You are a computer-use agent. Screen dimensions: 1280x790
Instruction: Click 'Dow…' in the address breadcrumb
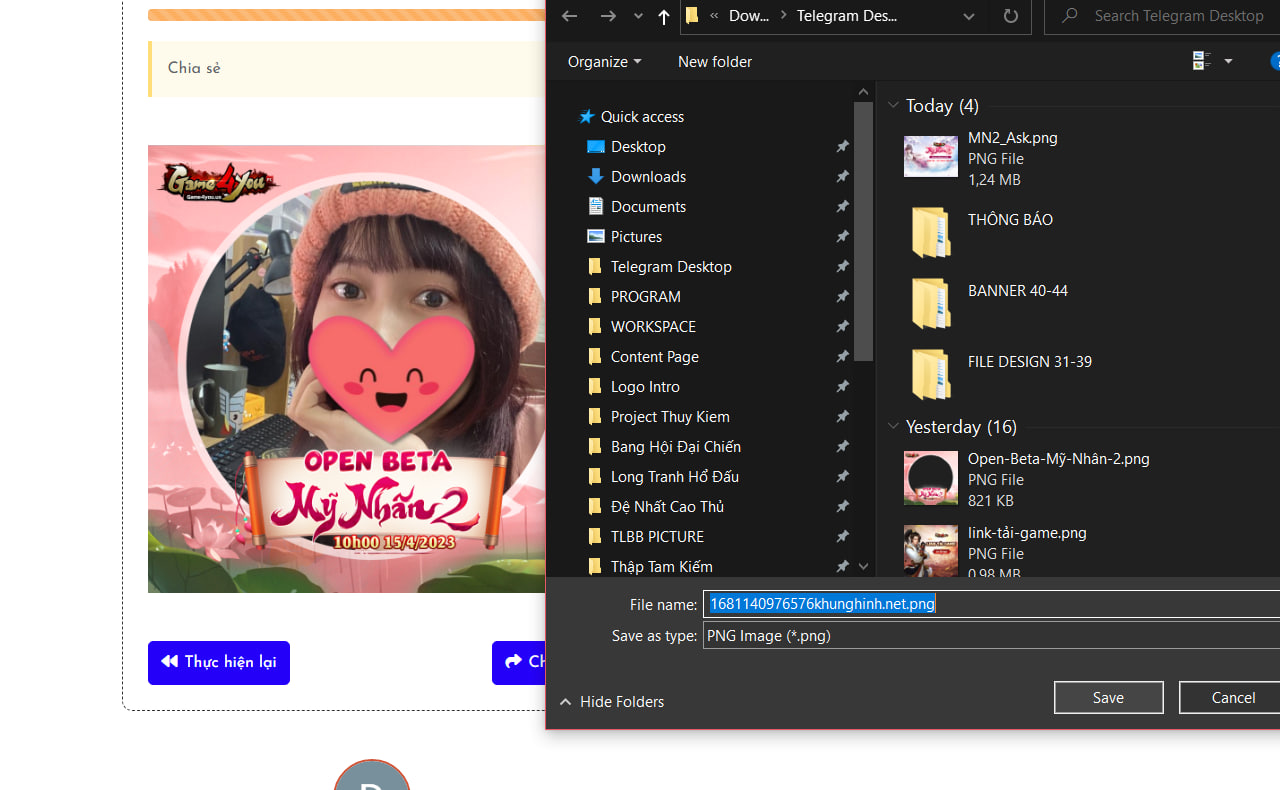750,16
